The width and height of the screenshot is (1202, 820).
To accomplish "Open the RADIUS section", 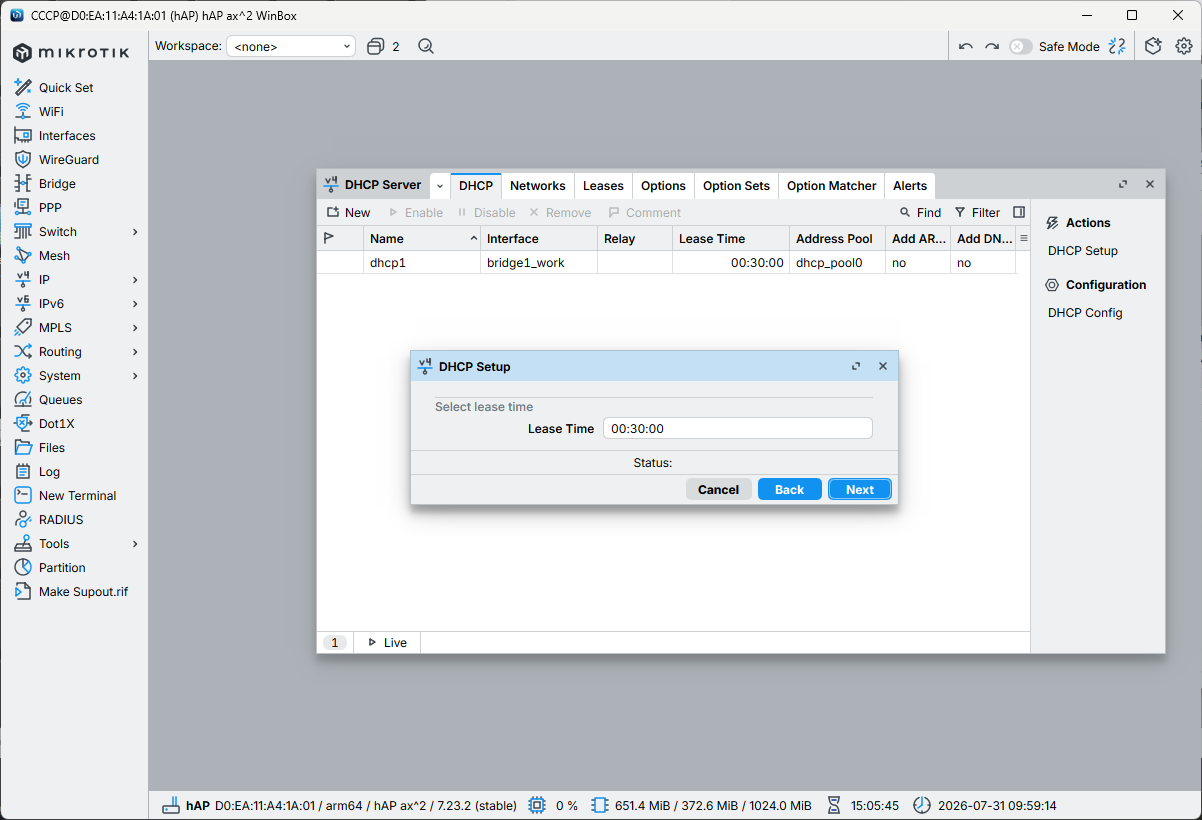I will [x=61, y=520].
